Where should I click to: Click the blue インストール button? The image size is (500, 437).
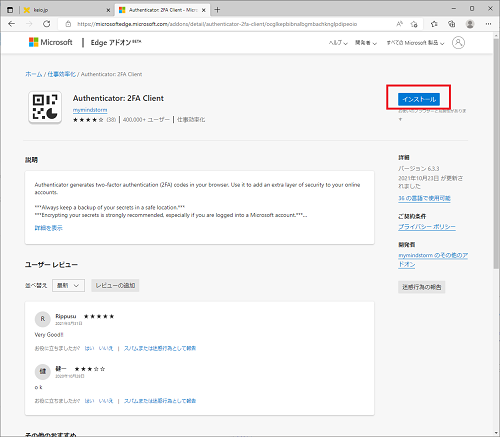419,99
